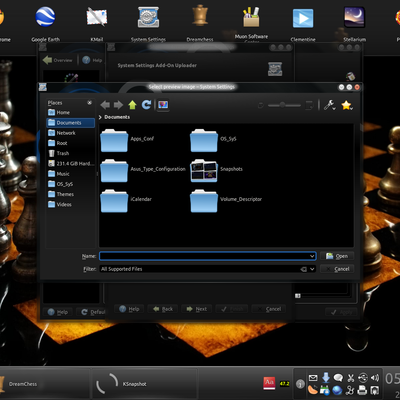The width and height of the screenshot is (400, 400).
Task: Switch to DreamChess taskbar entry
Action: pyautogui.click(x=45, y=384)
